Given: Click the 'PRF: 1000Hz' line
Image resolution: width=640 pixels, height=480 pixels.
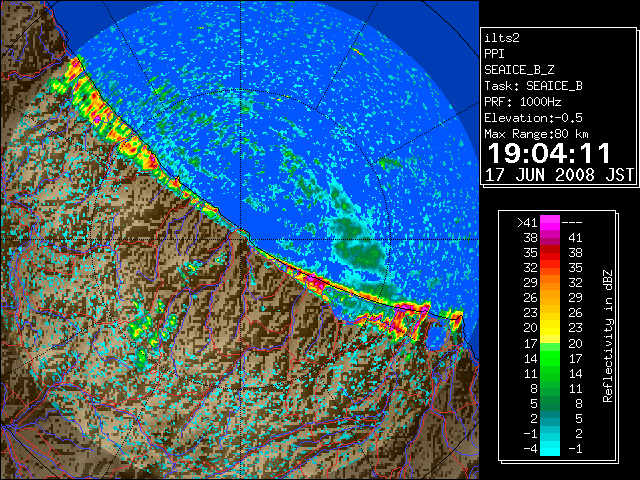Looking at the screenshot, I should (523, 102).
